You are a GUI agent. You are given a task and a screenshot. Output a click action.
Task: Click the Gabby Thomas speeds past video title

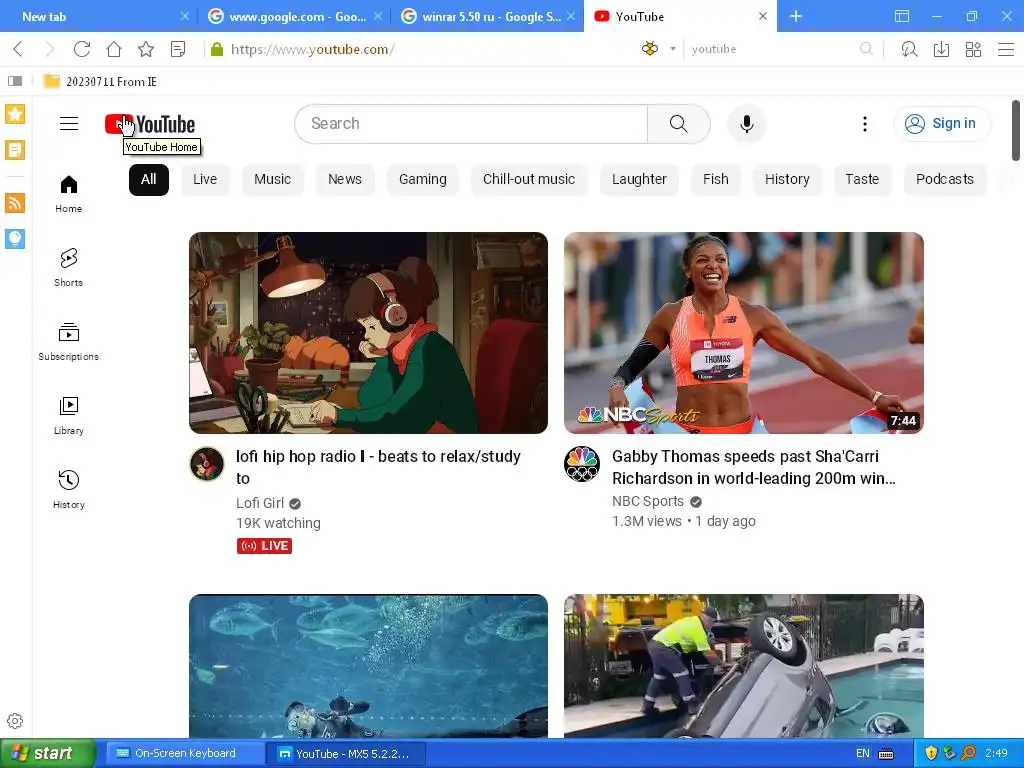pos(754,467)
